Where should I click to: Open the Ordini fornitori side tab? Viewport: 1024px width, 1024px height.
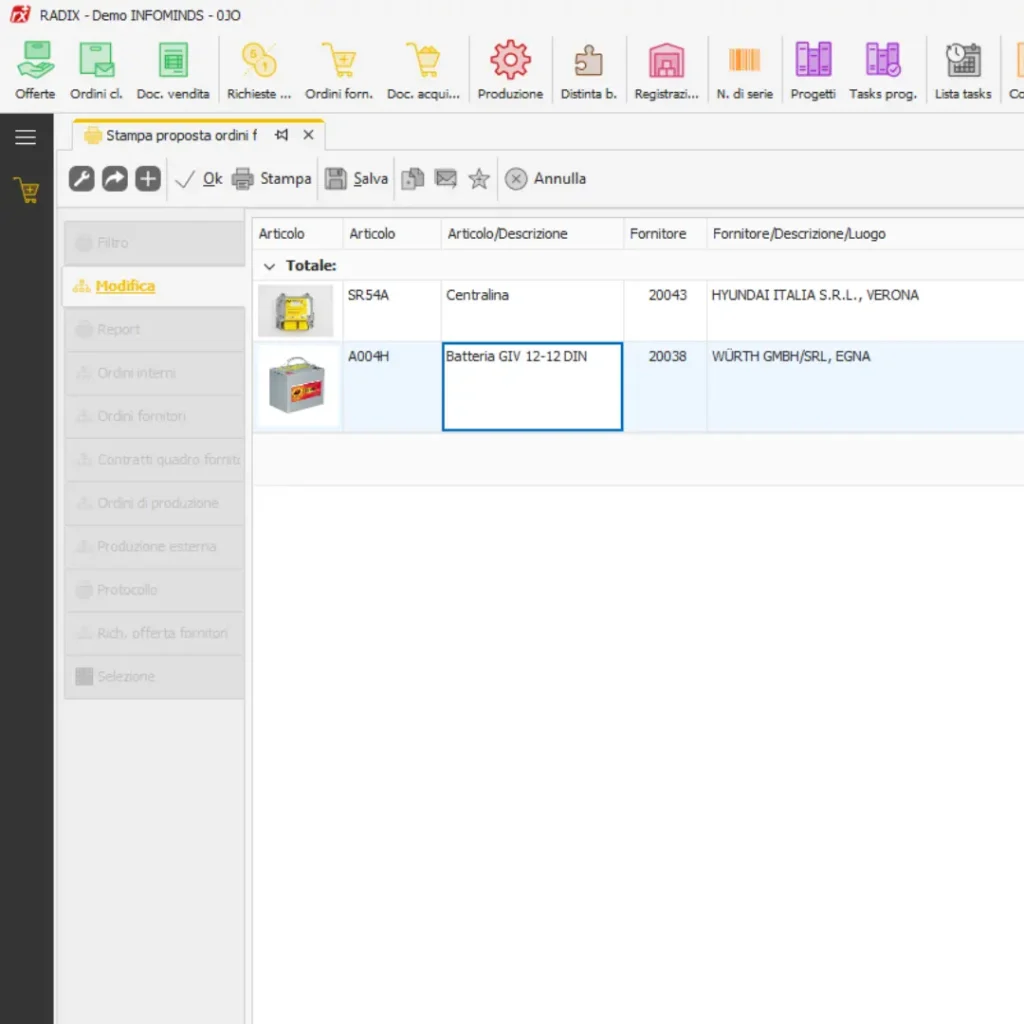[154, 417]
